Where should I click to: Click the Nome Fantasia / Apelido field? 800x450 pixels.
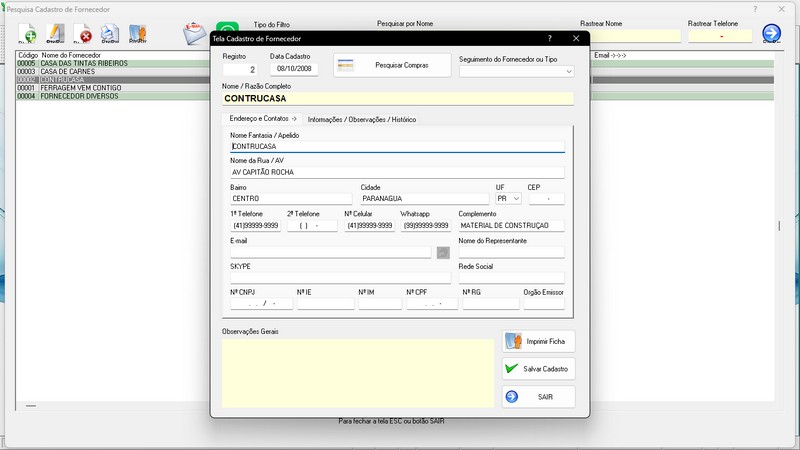coord(397,146)
